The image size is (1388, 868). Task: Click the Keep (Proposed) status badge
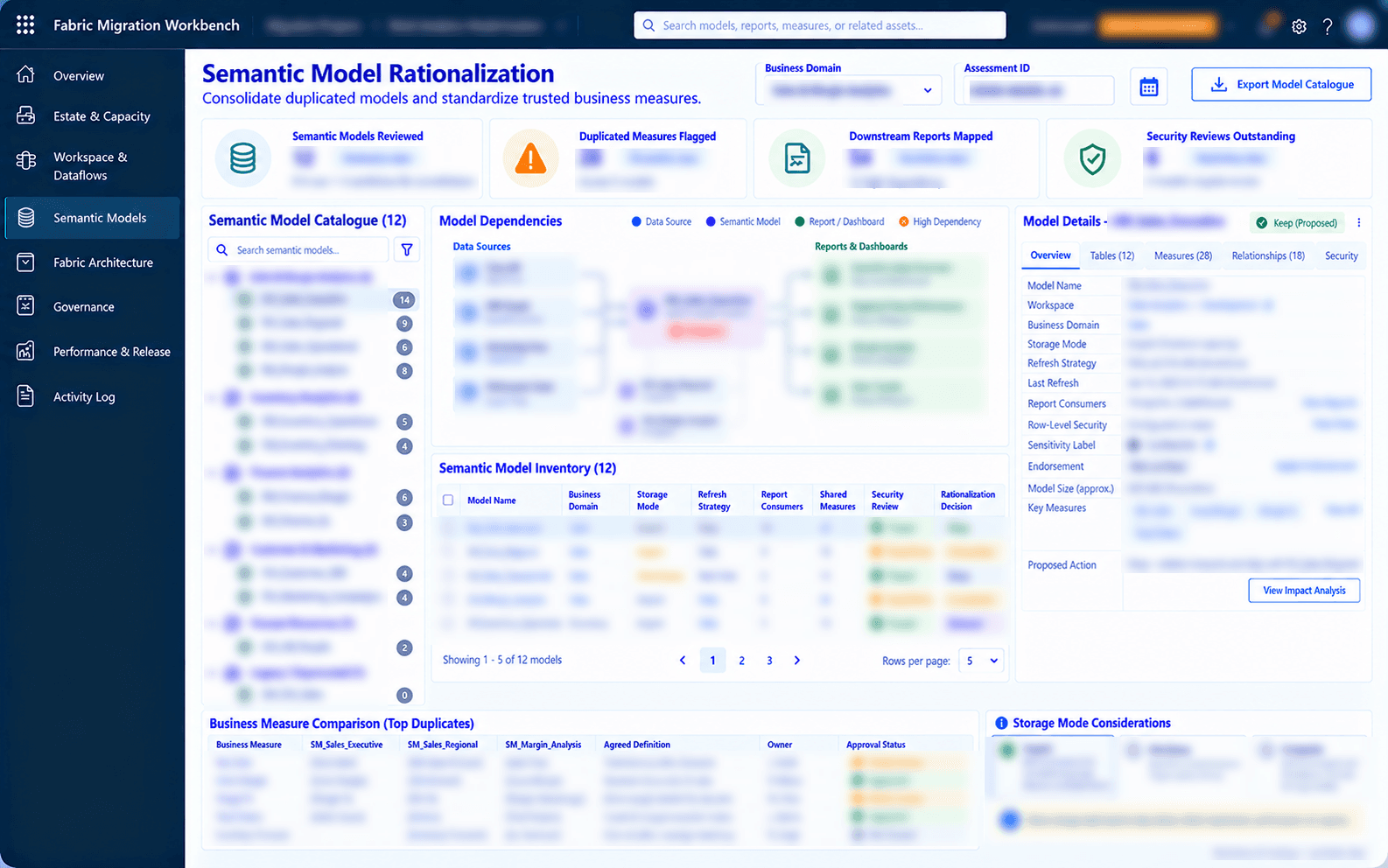[x=1297, y=223]
